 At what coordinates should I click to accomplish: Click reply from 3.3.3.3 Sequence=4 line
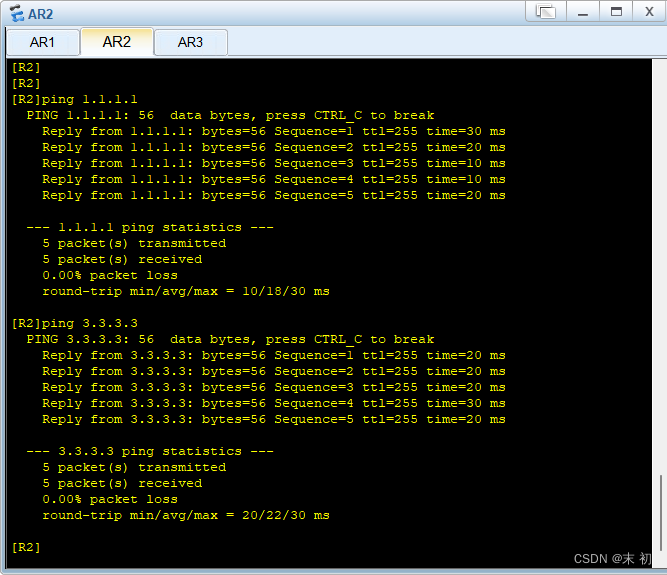274,403
